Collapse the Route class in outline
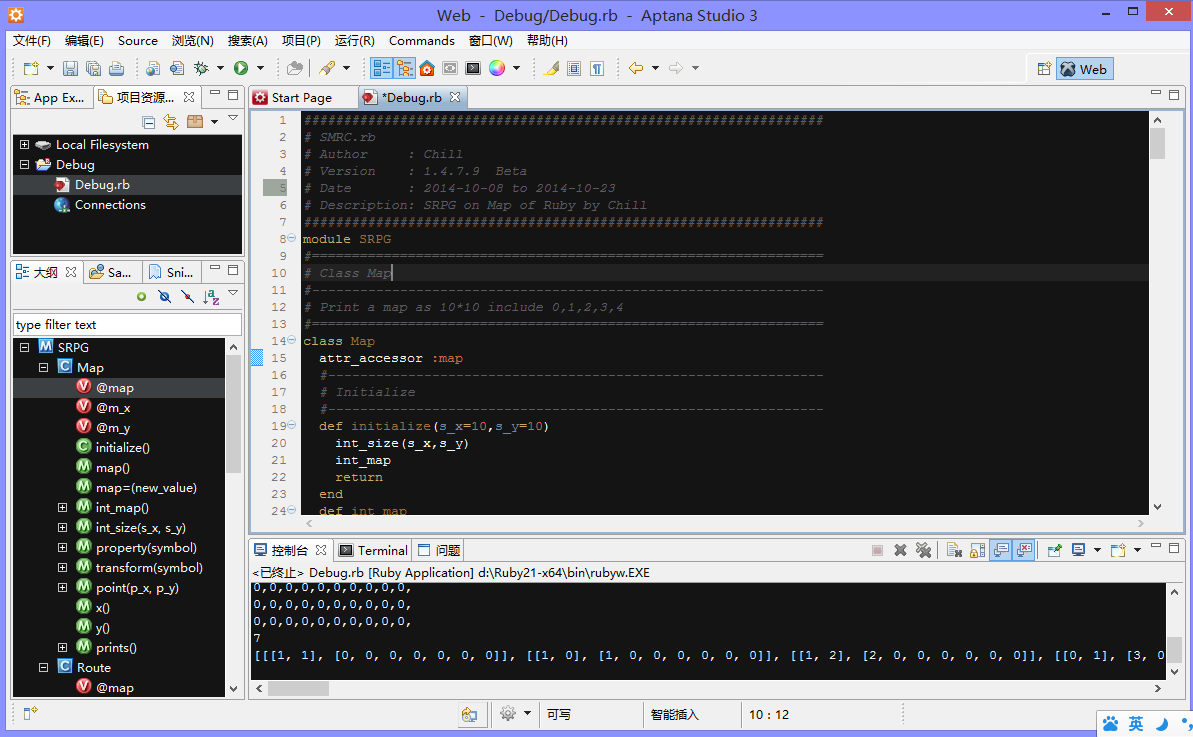 point(43,667)
